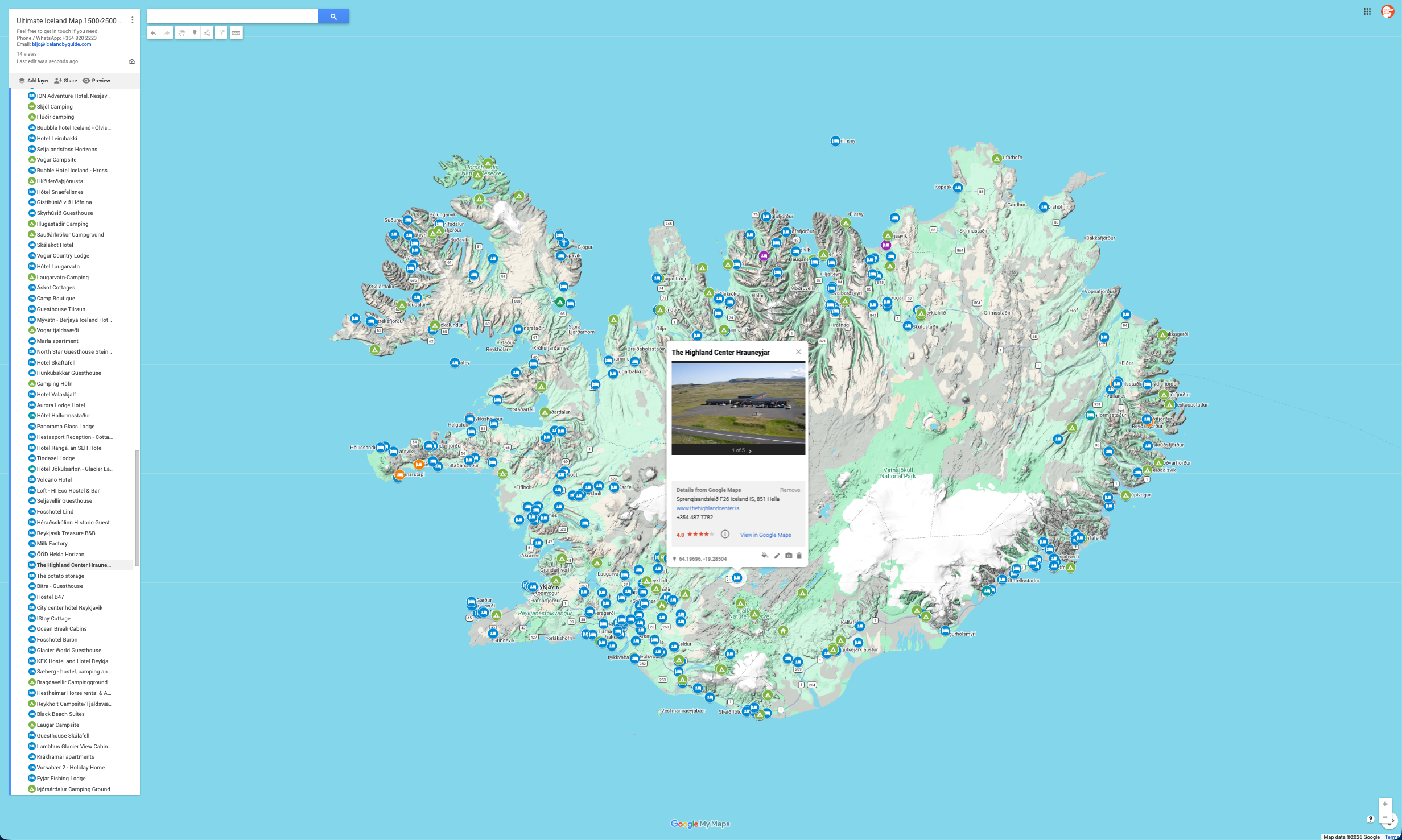Click the Style paint bucket icon in info window

coord(765,556)
